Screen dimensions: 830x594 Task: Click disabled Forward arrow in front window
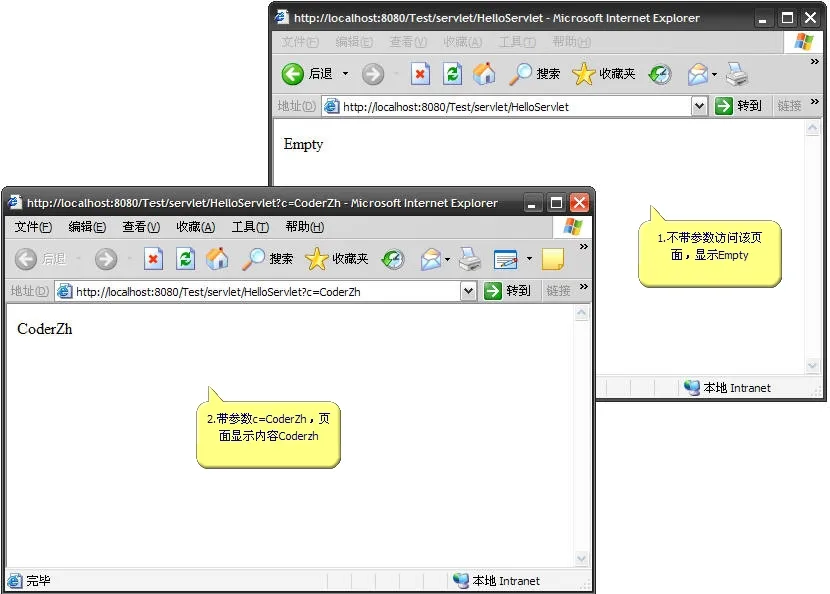tap(106, 259)
